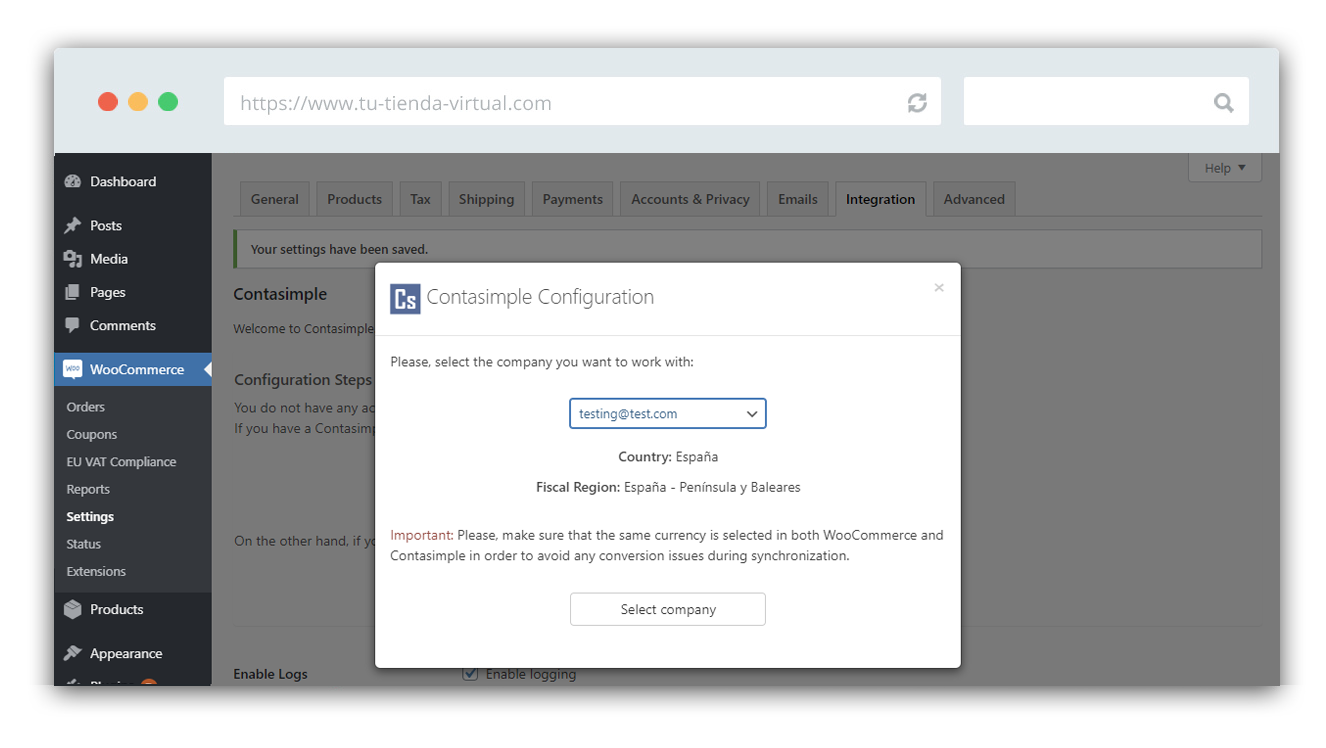Click the Select company button

click(668, 609)
